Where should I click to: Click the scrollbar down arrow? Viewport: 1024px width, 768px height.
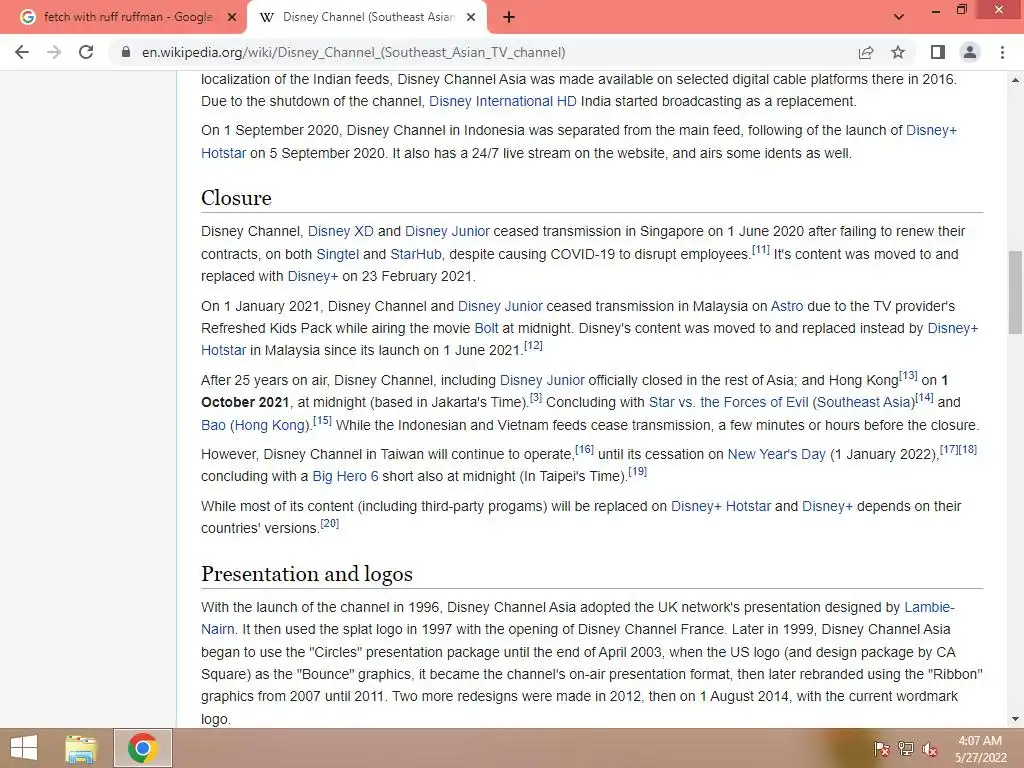(x=1015, y=719)
